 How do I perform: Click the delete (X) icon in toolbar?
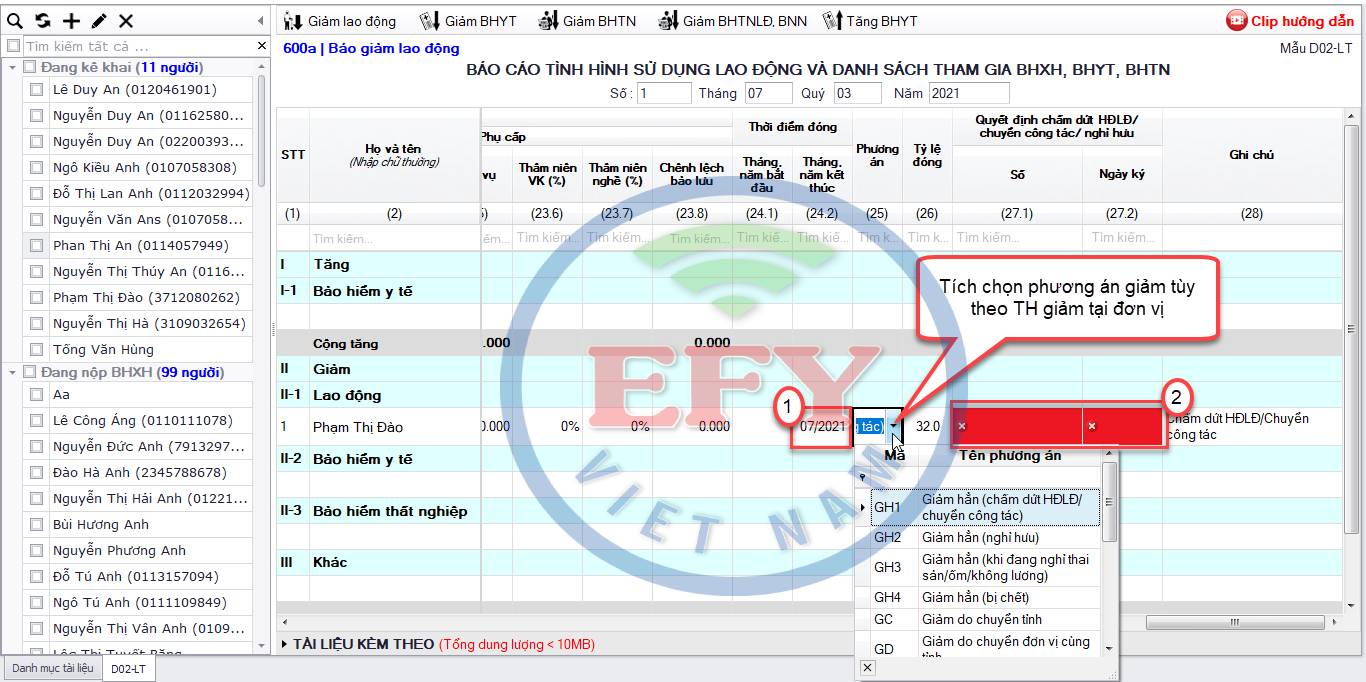126,21
